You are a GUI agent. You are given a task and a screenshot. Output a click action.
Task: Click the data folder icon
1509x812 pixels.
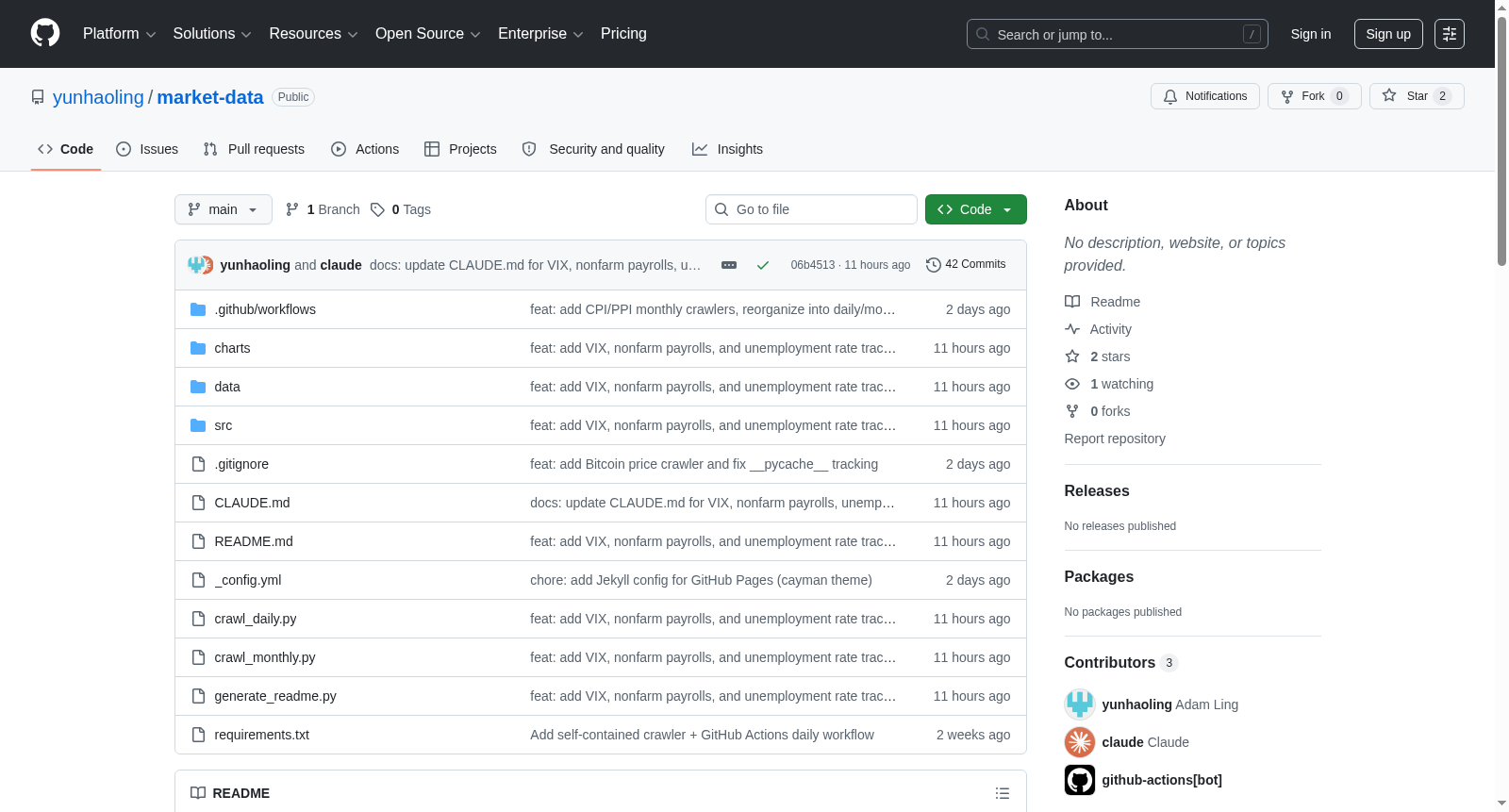(198, 387)
